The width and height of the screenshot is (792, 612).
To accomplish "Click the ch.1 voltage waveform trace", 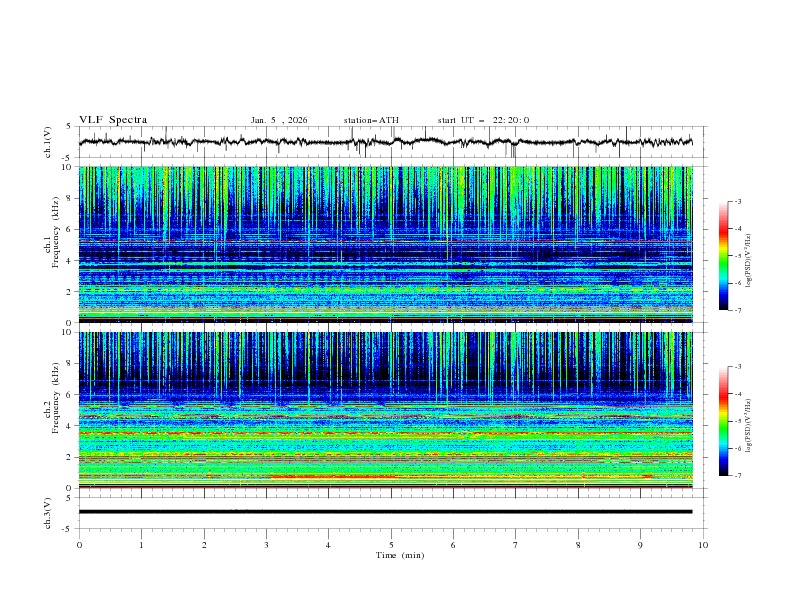I will click(385, 142).
